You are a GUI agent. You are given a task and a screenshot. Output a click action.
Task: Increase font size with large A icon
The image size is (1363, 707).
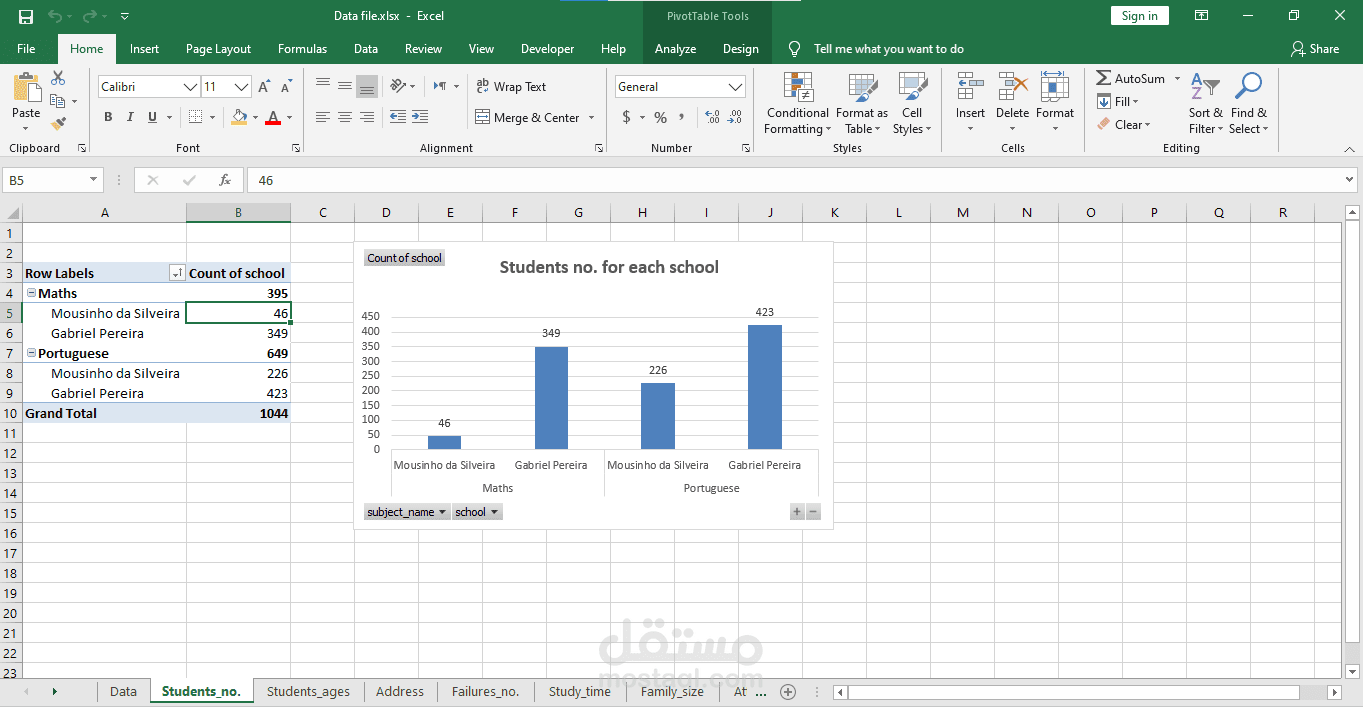point(264,87)
